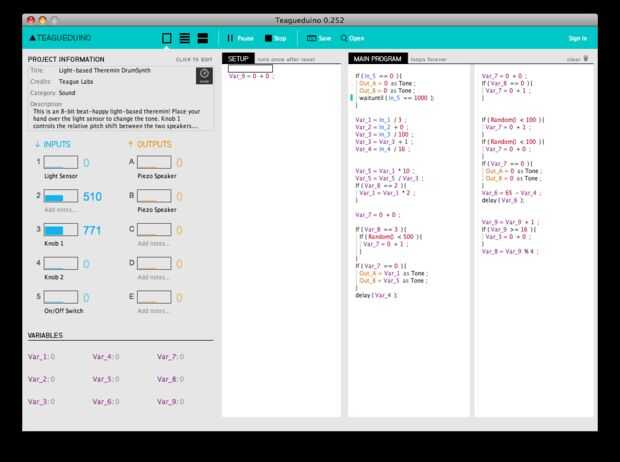
Task: Select variable Var_8
Action: 170,379
